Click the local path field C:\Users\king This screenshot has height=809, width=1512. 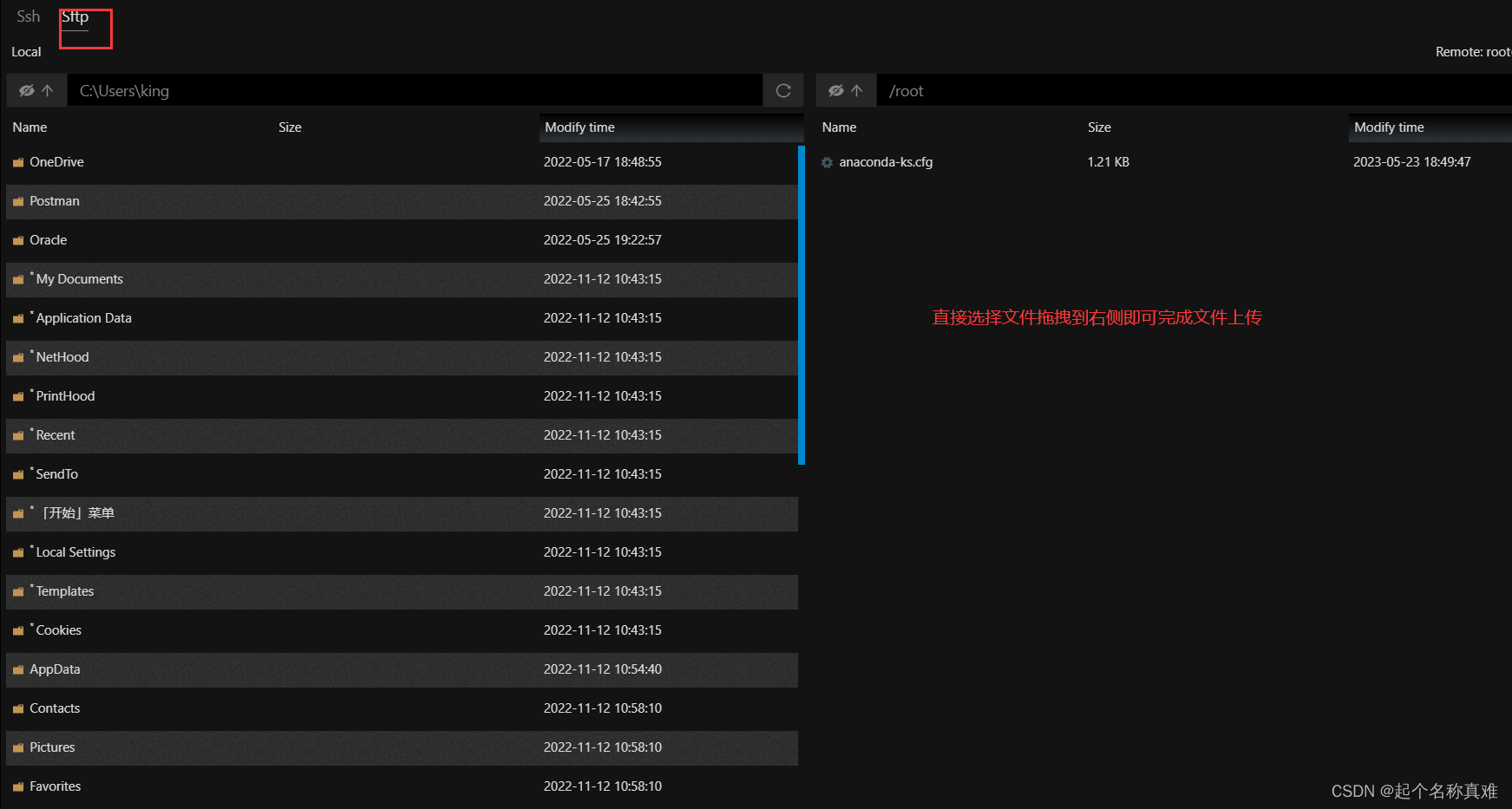click(415, 90)
